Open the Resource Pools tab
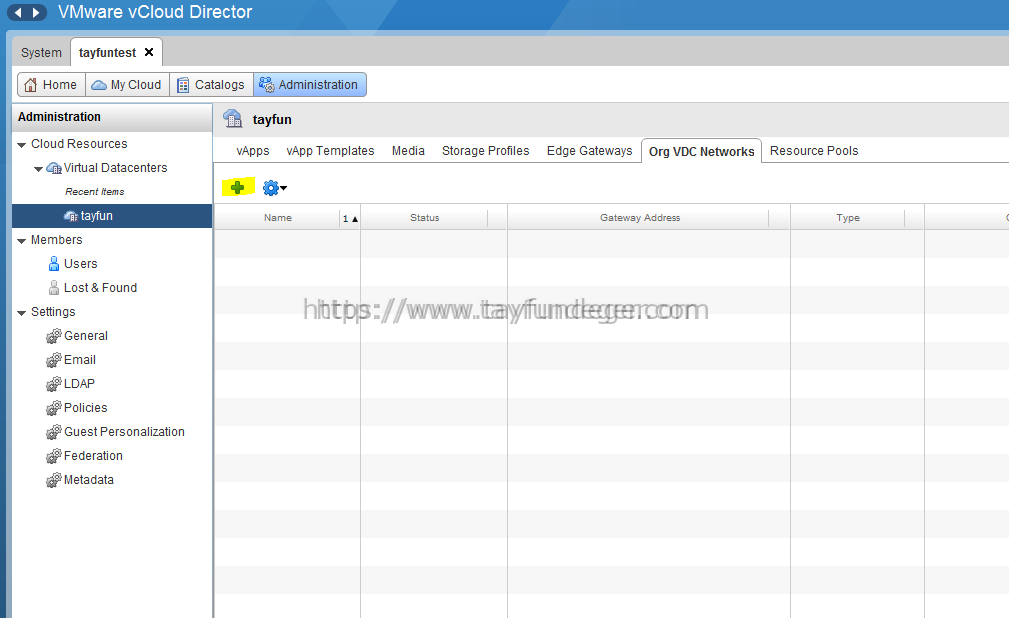1009x618 pixels. 814,151
